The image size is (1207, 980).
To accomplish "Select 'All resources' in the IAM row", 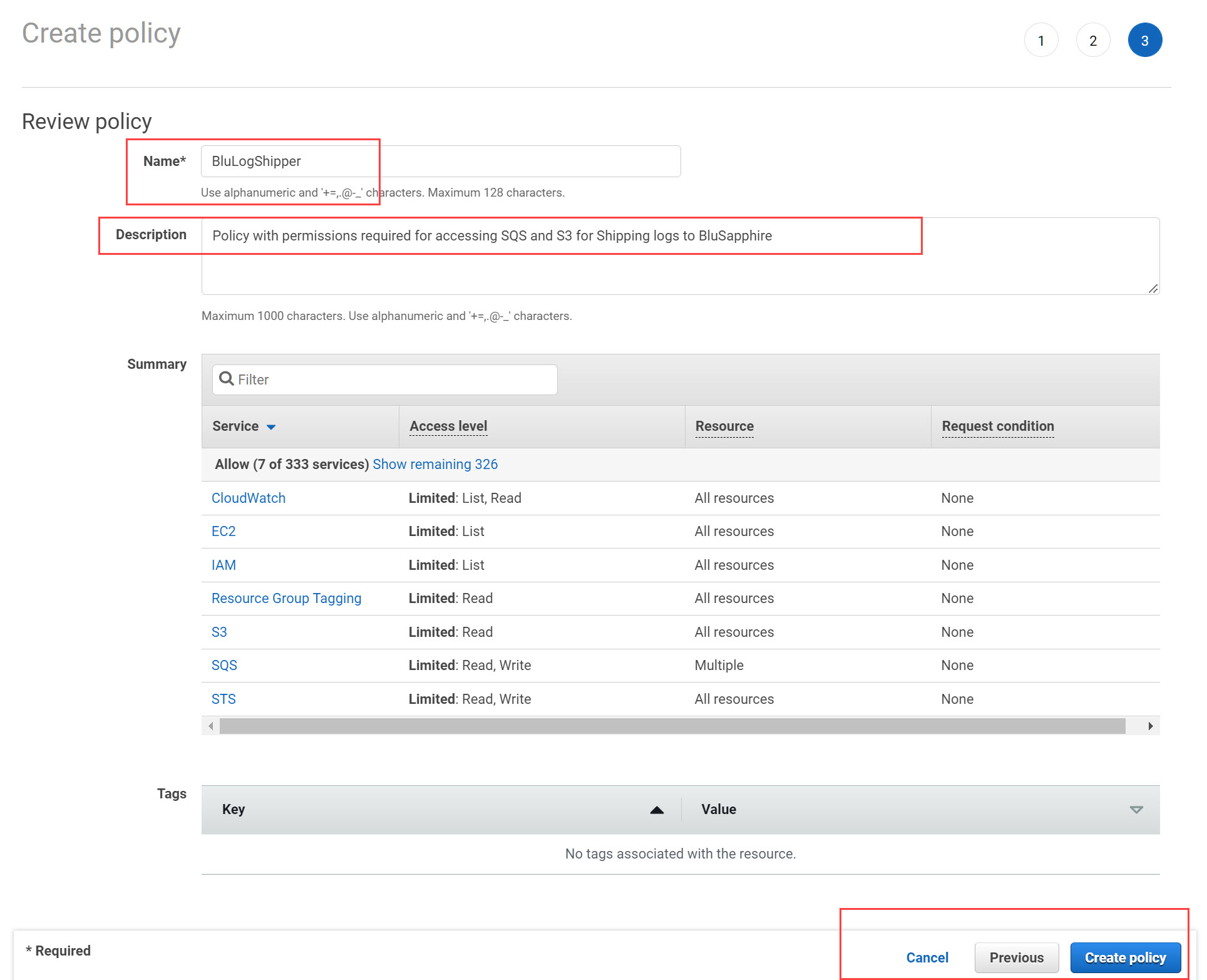I will (734, 565).
